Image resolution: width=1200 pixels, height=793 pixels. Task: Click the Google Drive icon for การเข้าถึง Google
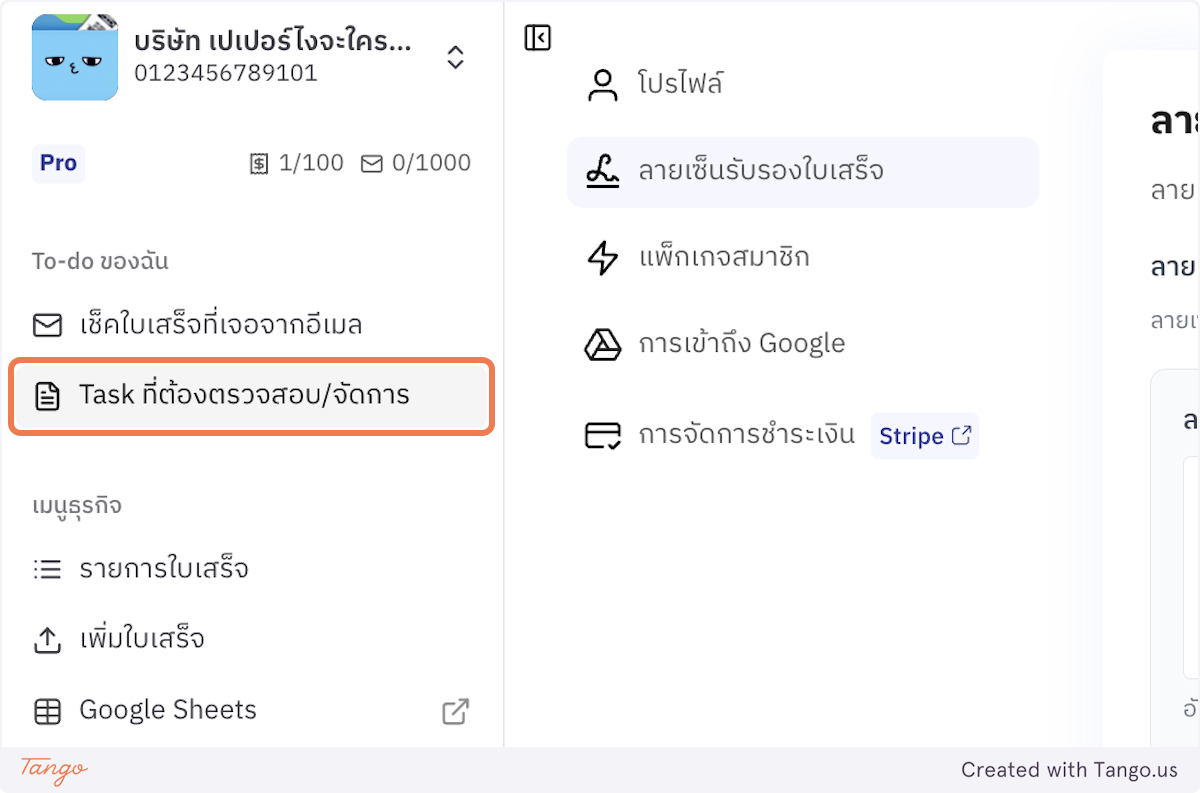604,343
